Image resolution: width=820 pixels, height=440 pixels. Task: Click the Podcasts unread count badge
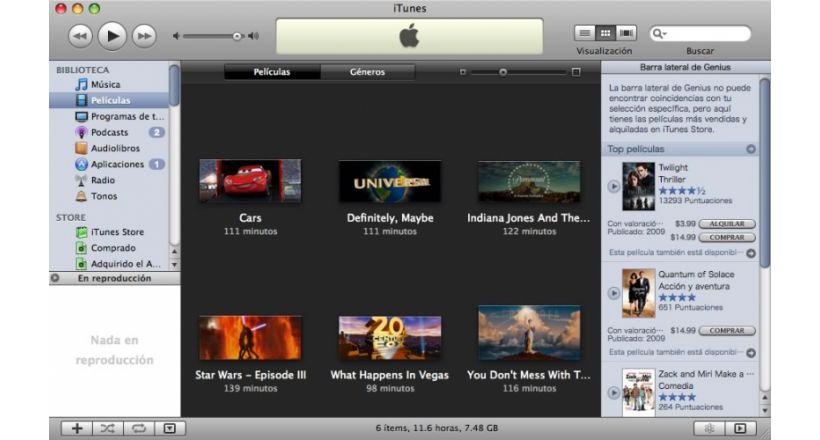pyautogui.click(x=156, y=132)
